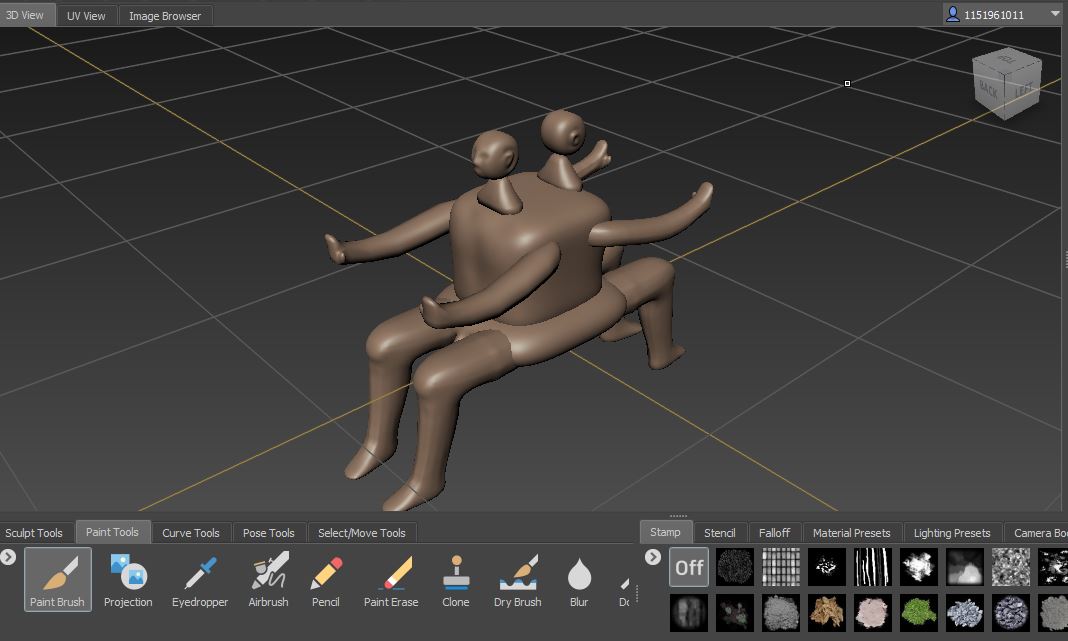The image size is (1068, 641).
Task: Activate the Clone stamp tool
Action: (x=456, y=579)
